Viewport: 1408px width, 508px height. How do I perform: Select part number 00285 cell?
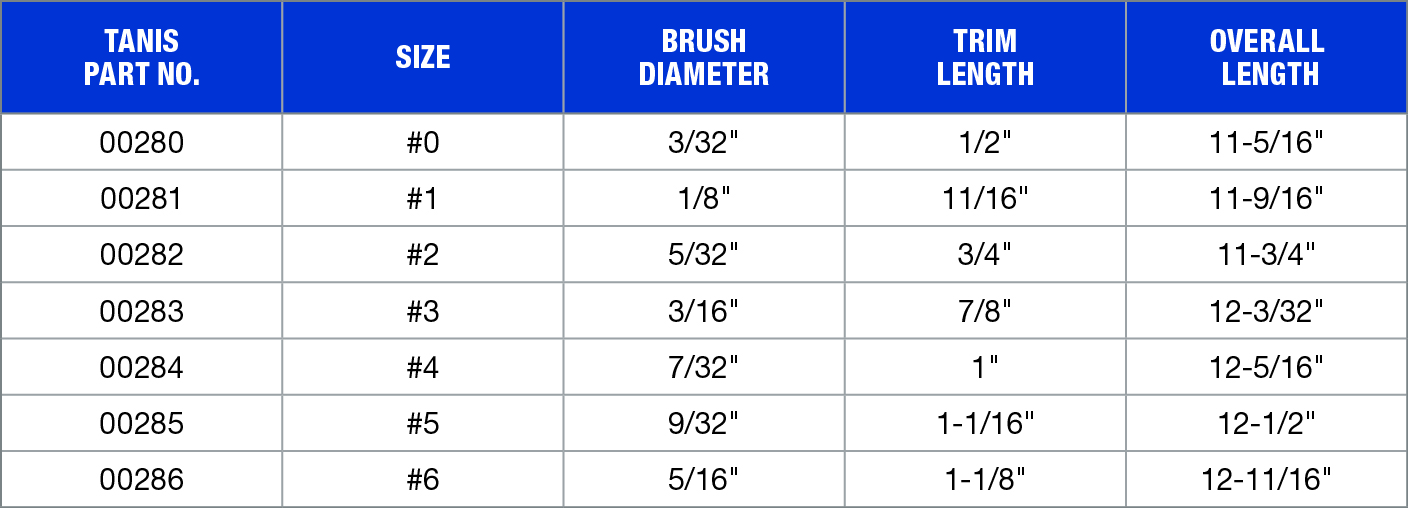141,423
